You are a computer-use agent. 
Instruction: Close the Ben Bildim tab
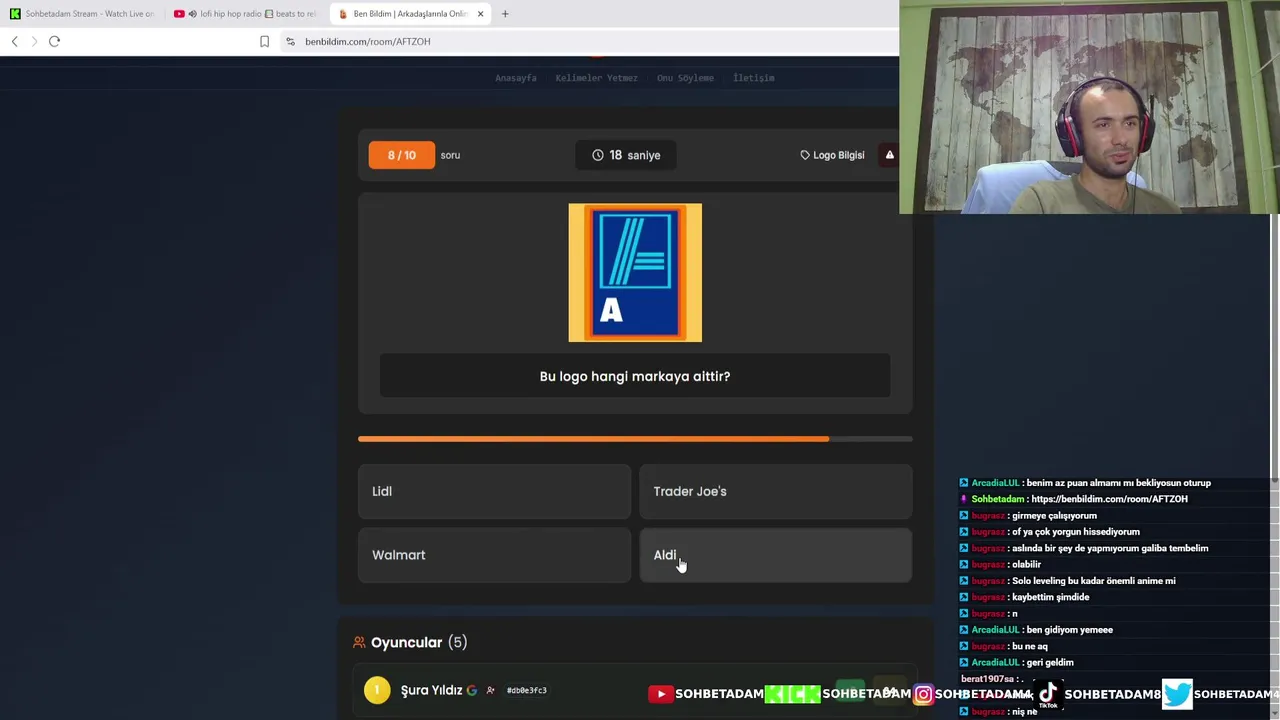(x=480, y=14)
